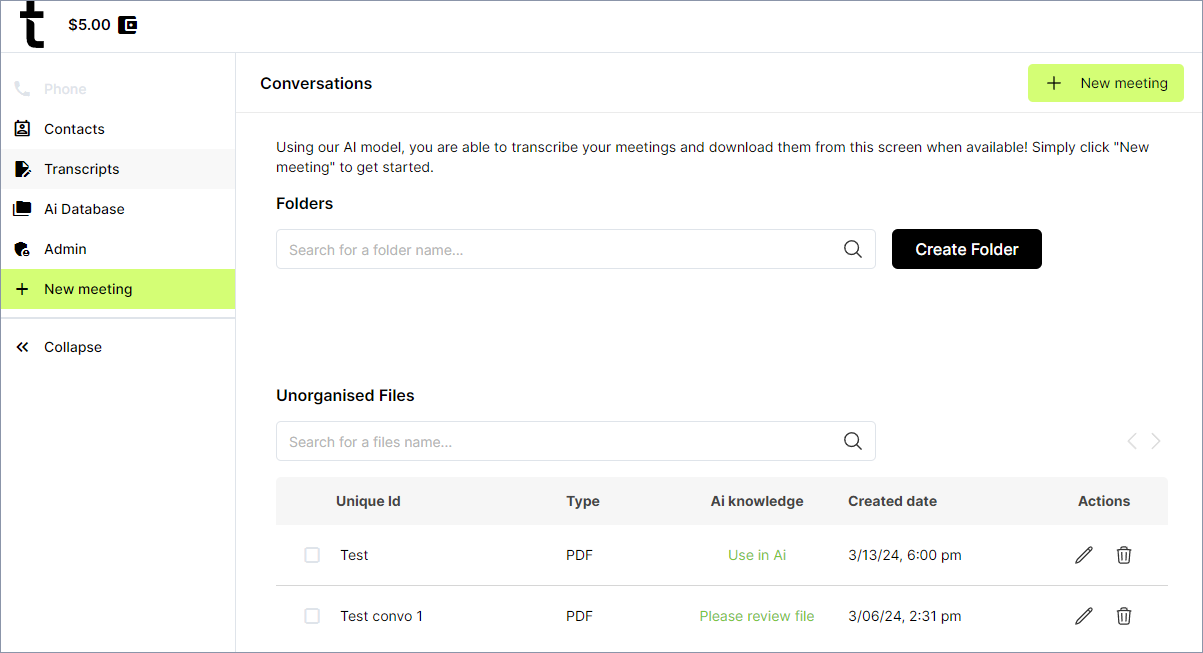Focus the files name search field

576,441
